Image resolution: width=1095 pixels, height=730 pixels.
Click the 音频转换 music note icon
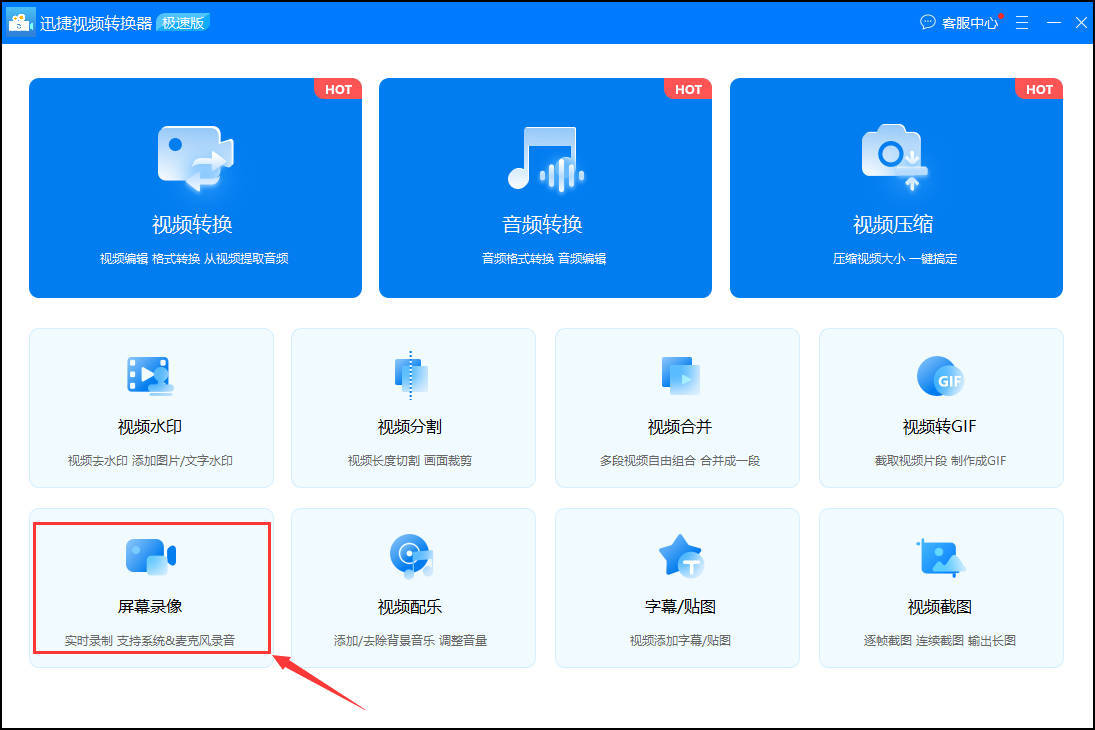tap(545, 159)
